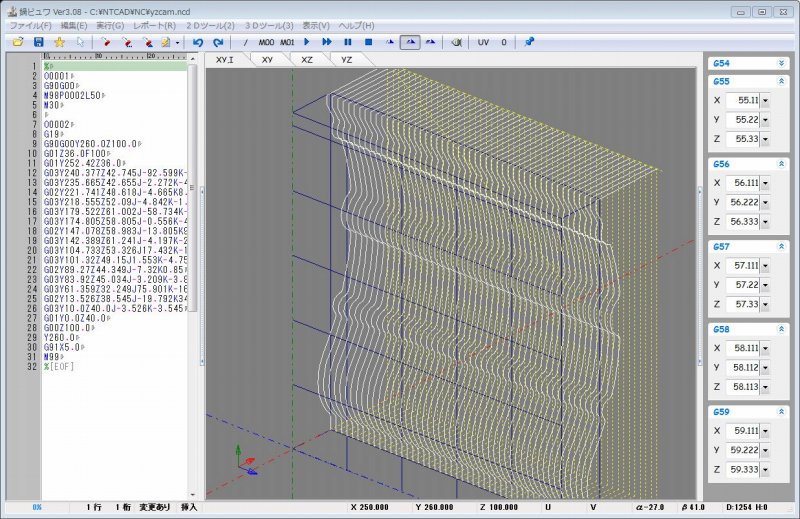Stop the toolpath simulation
Image resolution: width=800 pixels, height=519 pixels.
pyautogui.click(x=368, y=42)
